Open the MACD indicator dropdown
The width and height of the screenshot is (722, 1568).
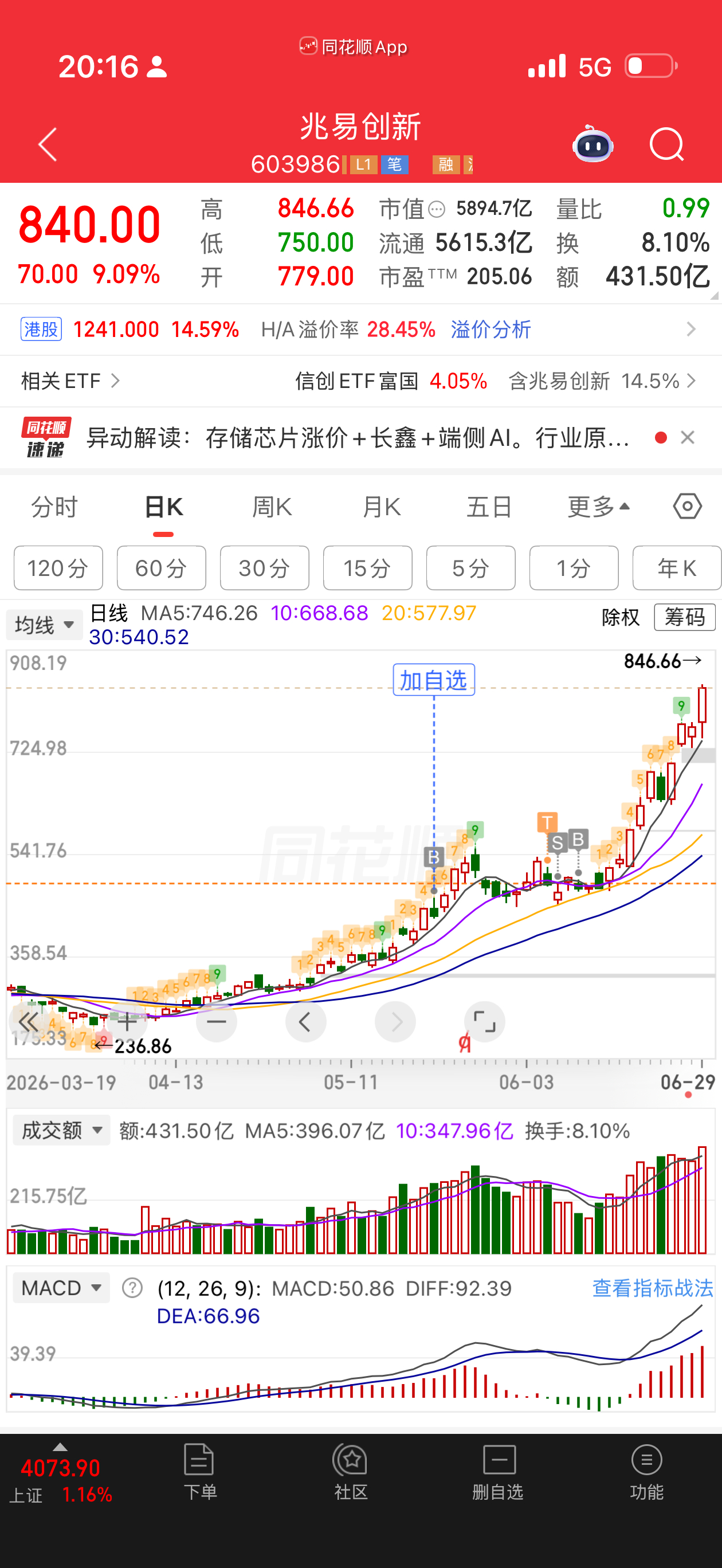(x=61, y=1287)
